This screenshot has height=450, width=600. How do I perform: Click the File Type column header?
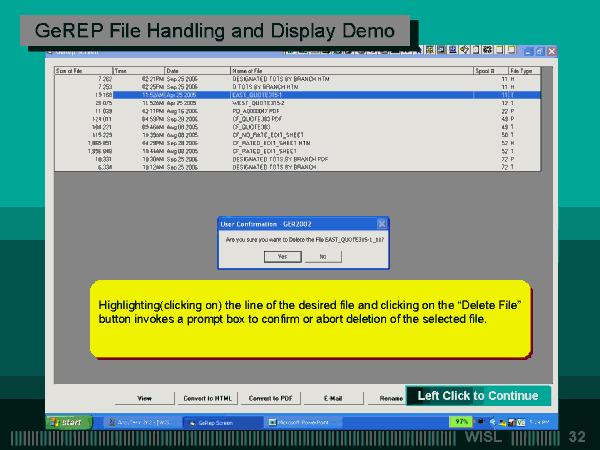[524, 71]
